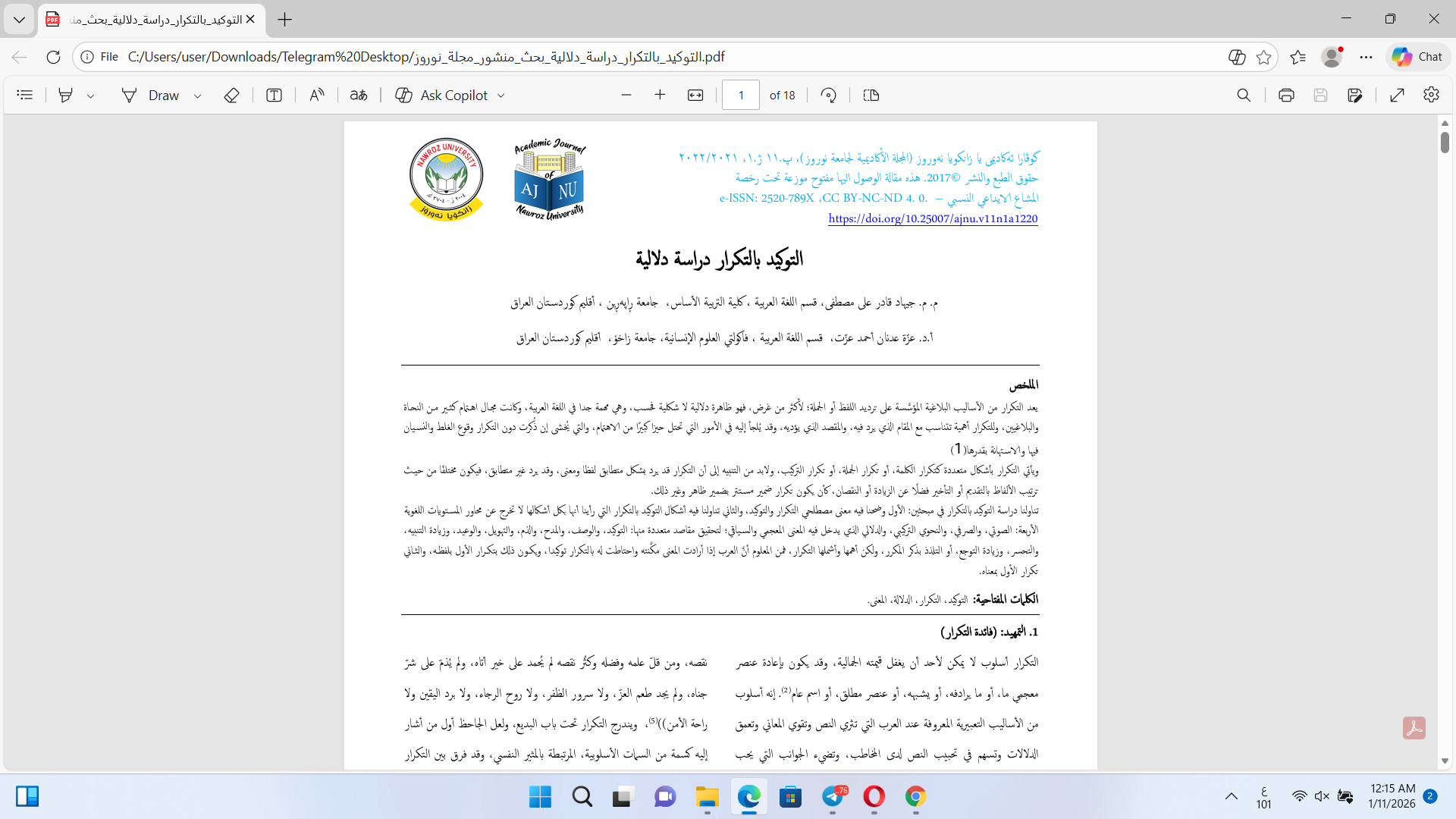Click the vertical scrollbar thumb

tap(1445, 142)
